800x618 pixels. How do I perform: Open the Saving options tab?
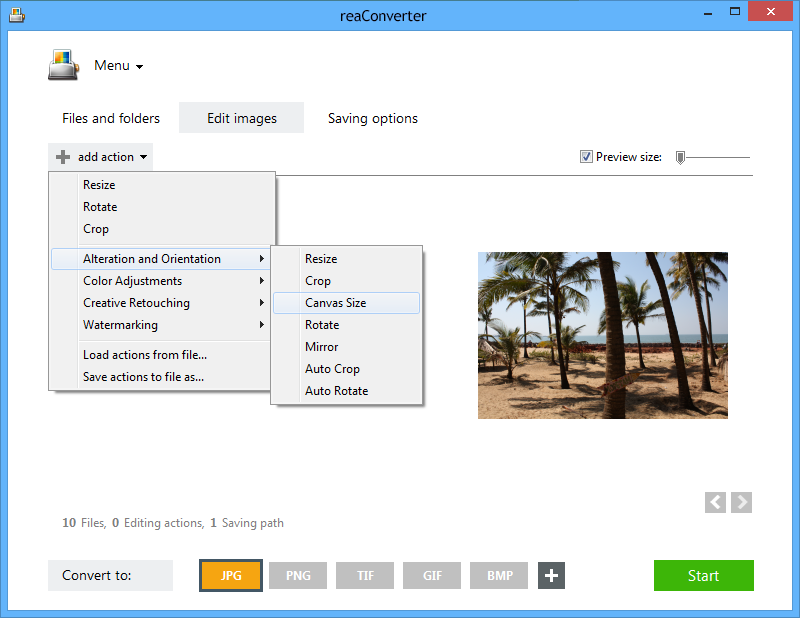[372, 118]
